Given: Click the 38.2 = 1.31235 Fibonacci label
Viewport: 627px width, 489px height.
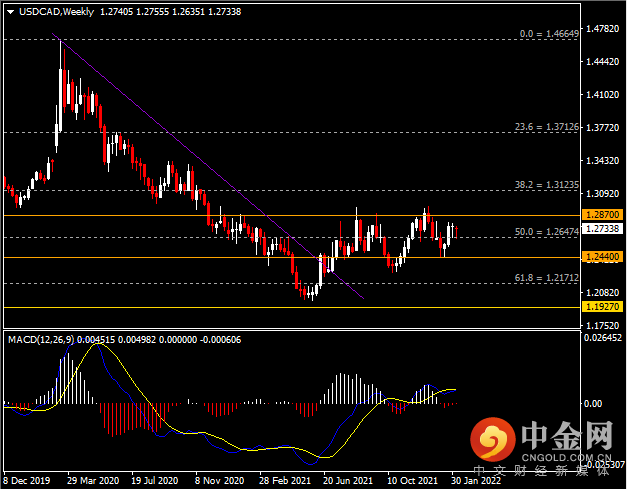Looking at the screenshot, I should click(x=546, y=184).
